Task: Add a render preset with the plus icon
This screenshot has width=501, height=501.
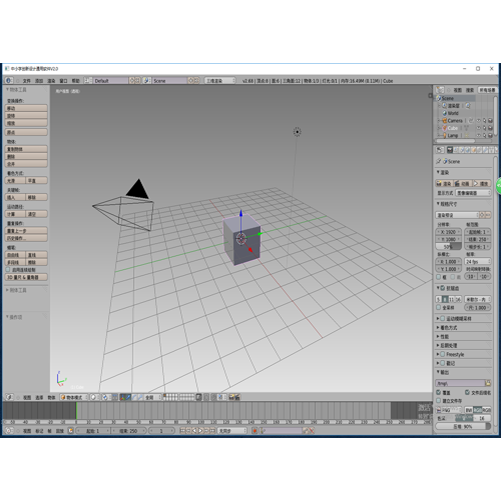Action: [x=482, y=215]
